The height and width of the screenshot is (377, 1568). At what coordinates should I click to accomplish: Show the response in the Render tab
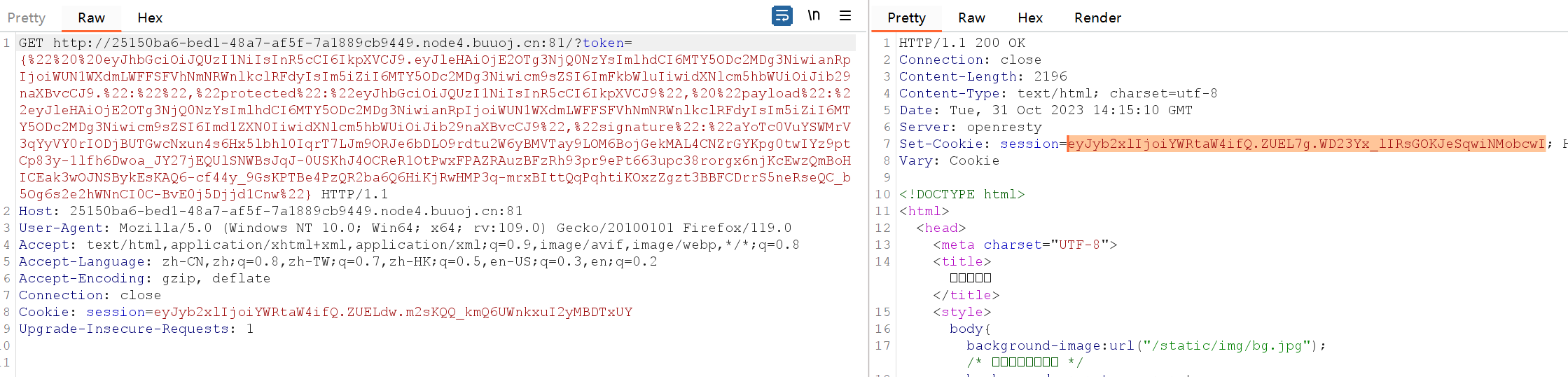(x=1097, y=18)
